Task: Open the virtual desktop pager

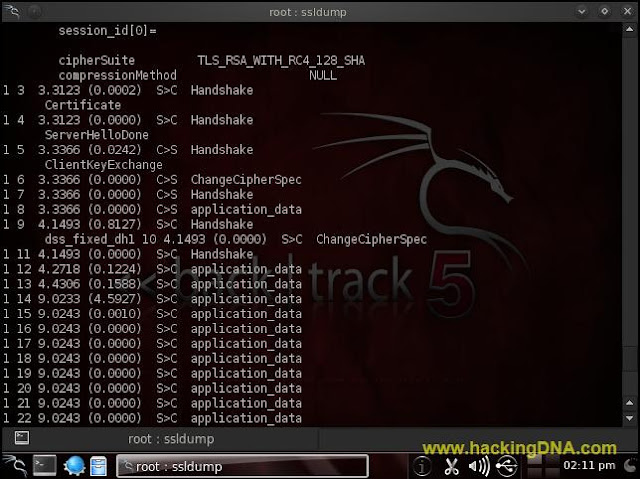Action: (541, 466)
